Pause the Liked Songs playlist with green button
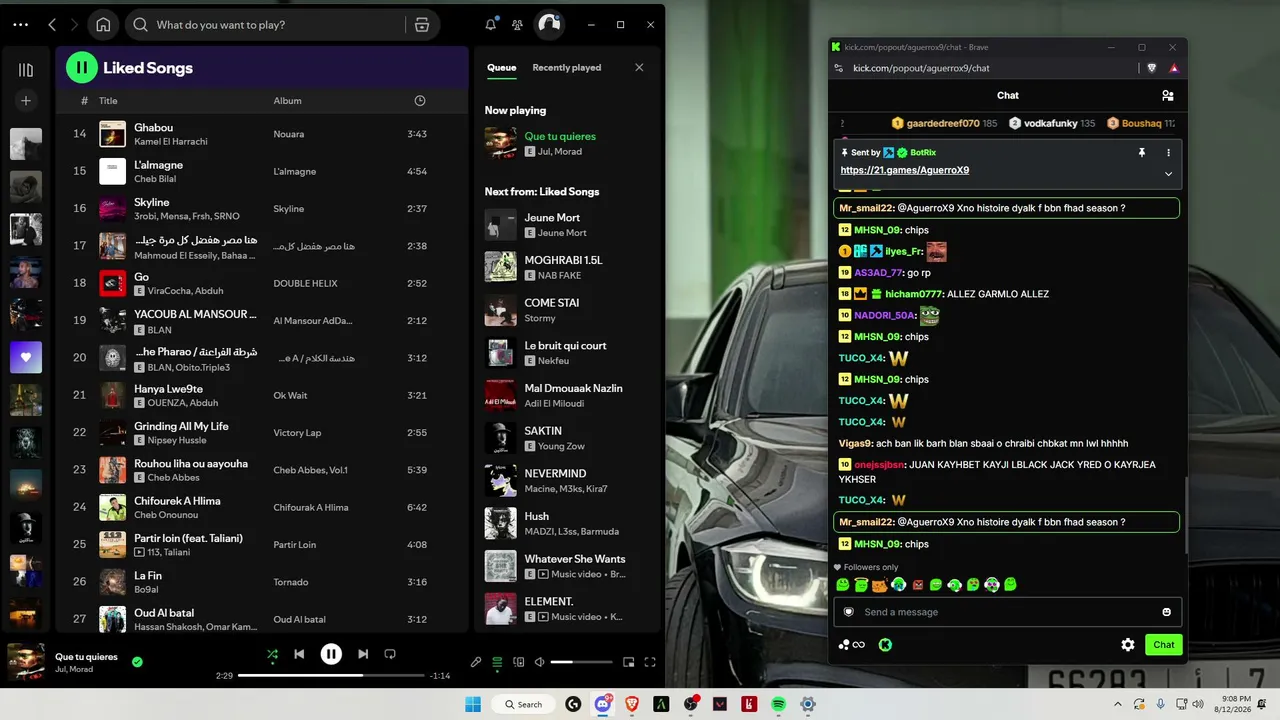The height and width of the screenshot is (720, 1280). coord(82,68)
